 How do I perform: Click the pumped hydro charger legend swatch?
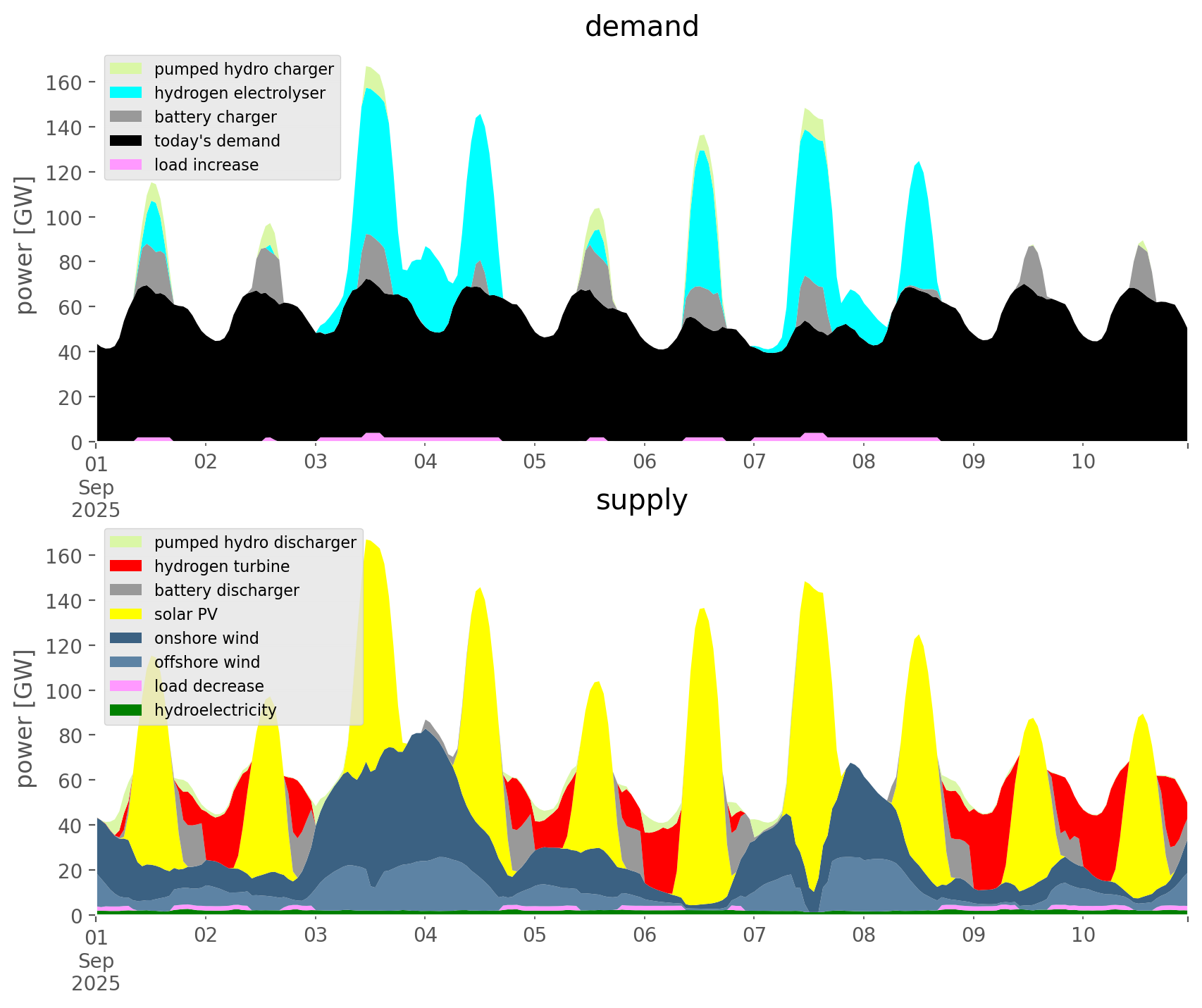coord(126,69)
